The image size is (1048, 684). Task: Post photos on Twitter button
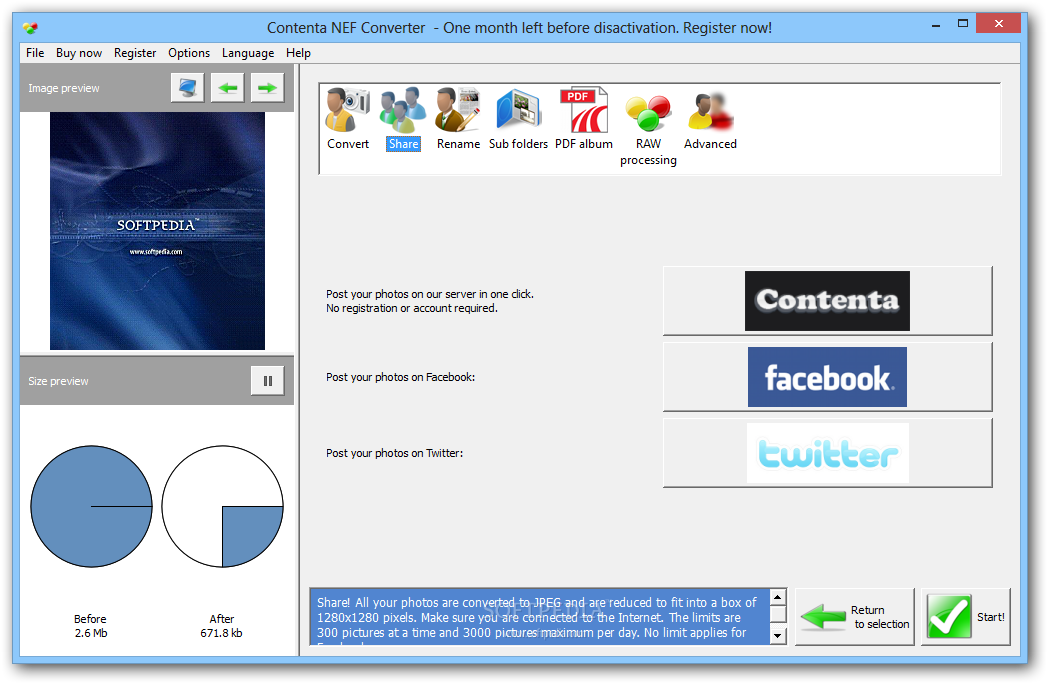click(827, 453)
